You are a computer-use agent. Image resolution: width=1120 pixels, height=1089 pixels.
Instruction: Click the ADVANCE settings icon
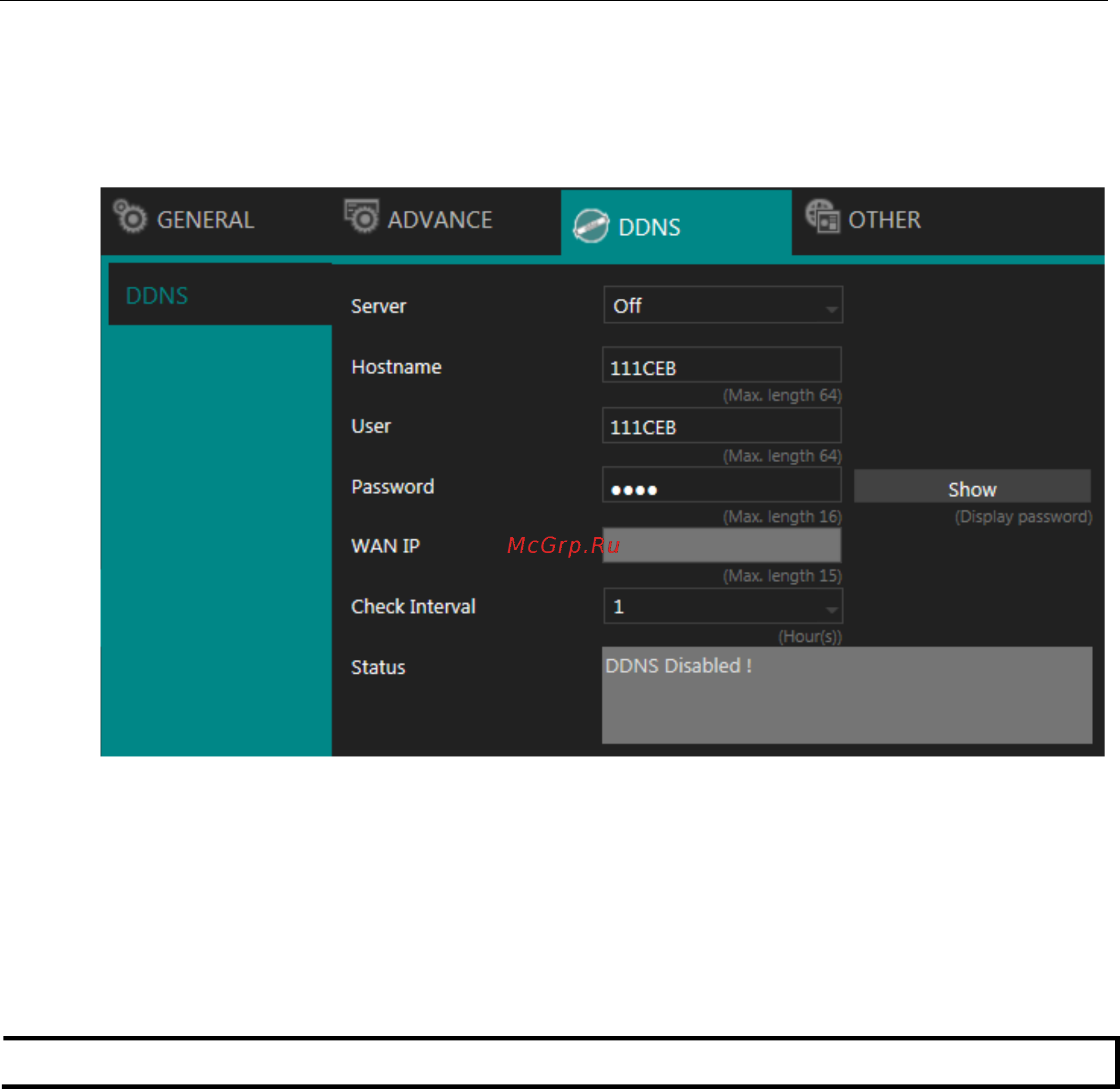(x=362, y=216)
